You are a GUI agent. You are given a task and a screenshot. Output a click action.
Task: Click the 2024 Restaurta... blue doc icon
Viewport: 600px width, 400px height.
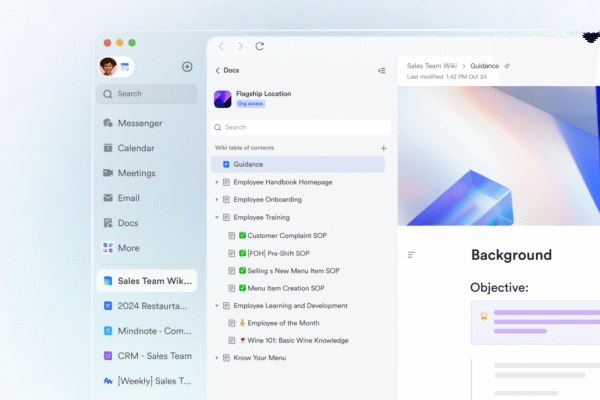tap(108, 306)
